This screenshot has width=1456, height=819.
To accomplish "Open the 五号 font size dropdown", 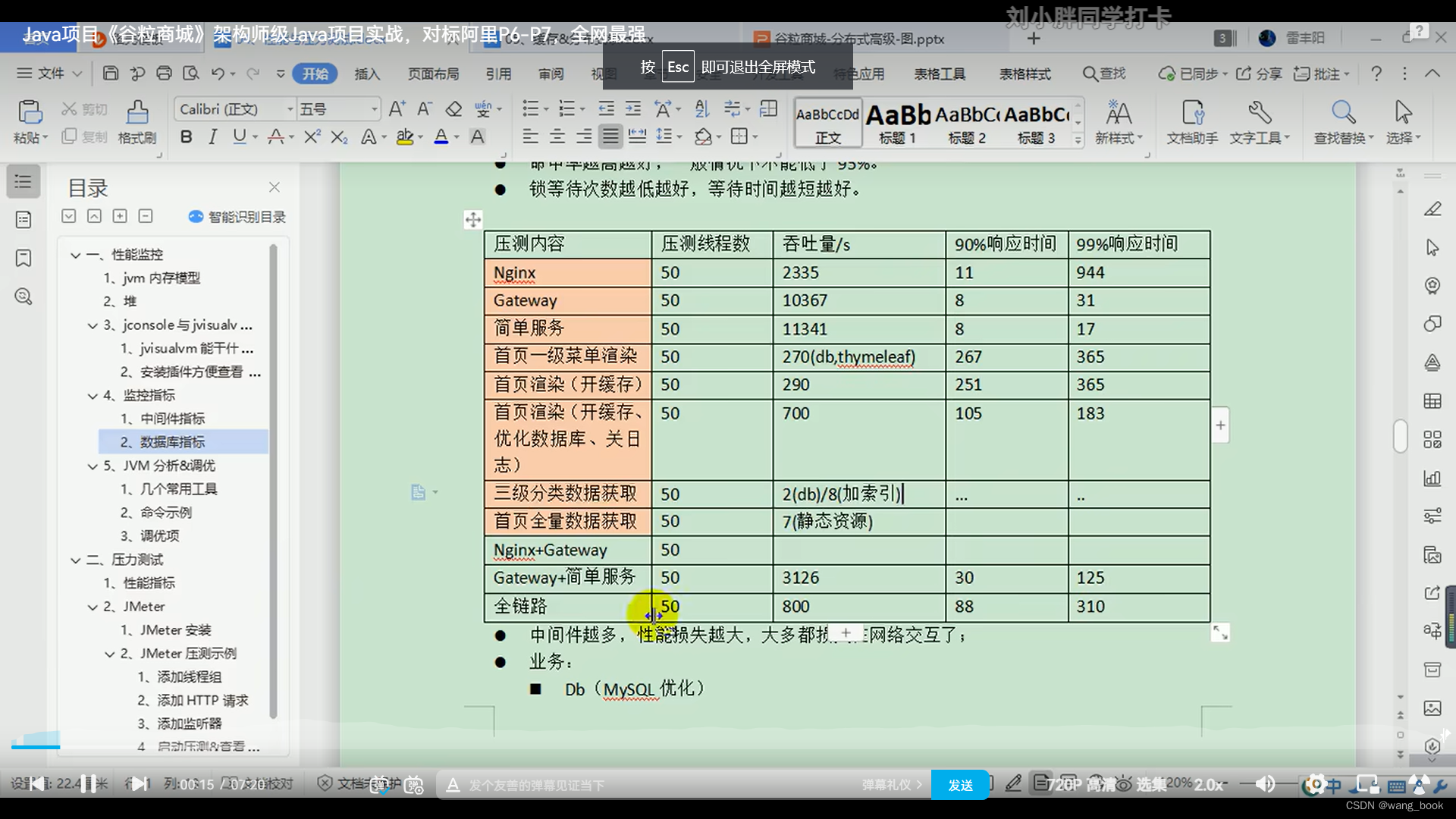I will (374, 109).
